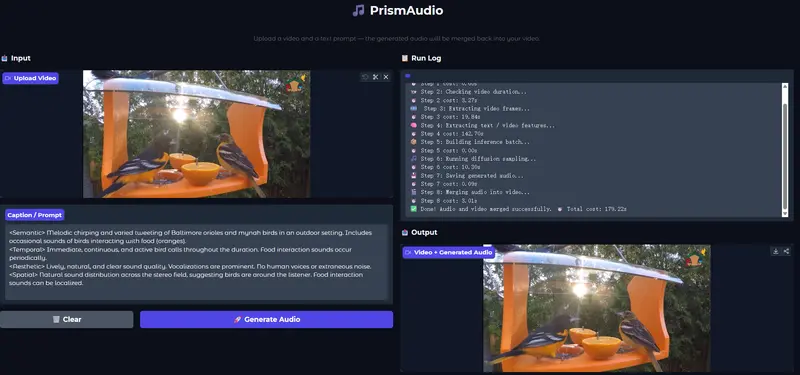Click the icon next to the Output heading
The width and height of the screenshot is (800, 375).
(x=405, y=232)
